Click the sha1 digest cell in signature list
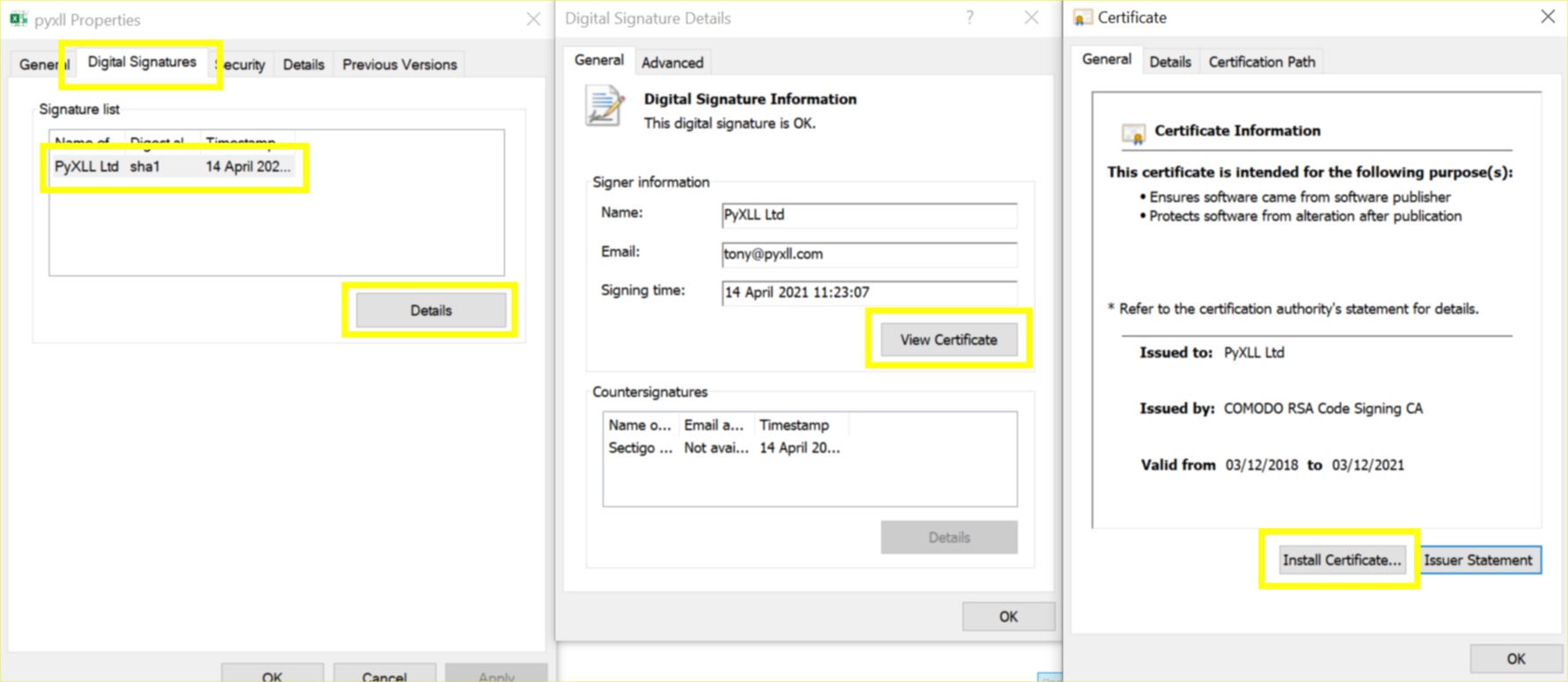 145,166
